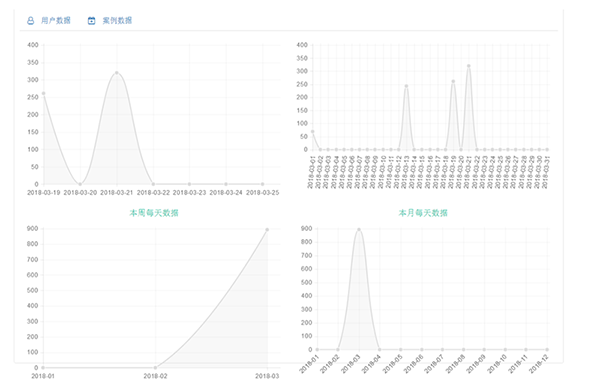600x389 pixels.
Task: Select the 2018-03-13 peak in monthly daily chart
Action: click(x=406, y=86)
